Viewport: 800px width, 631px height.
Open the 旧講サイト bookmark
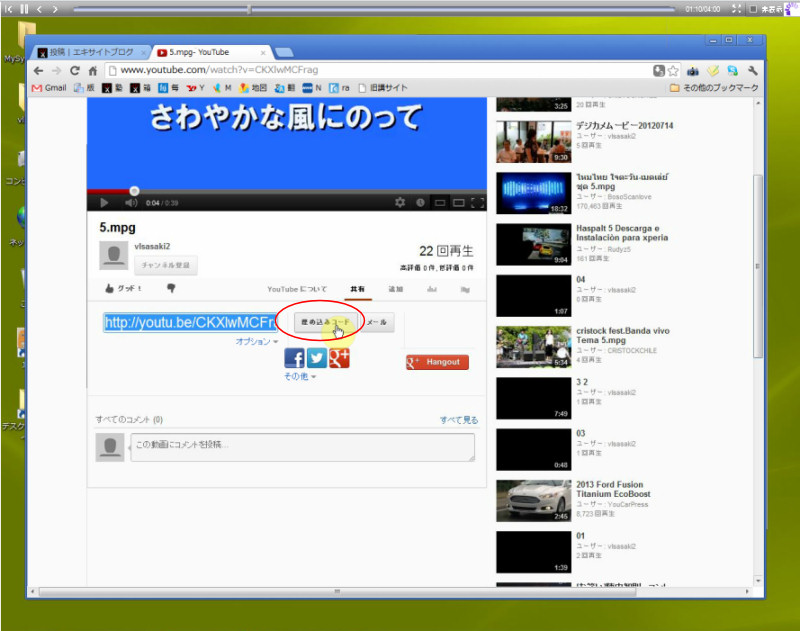point(383,88)
